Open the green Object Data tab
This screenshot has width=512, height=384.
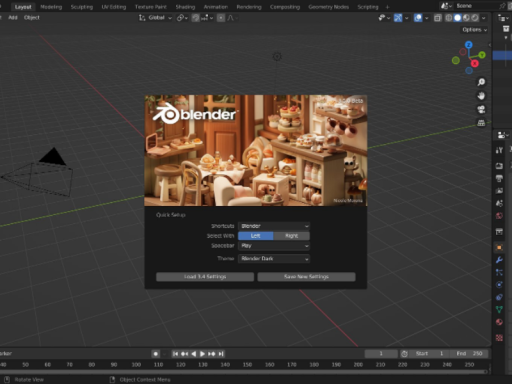coord(499,309)
